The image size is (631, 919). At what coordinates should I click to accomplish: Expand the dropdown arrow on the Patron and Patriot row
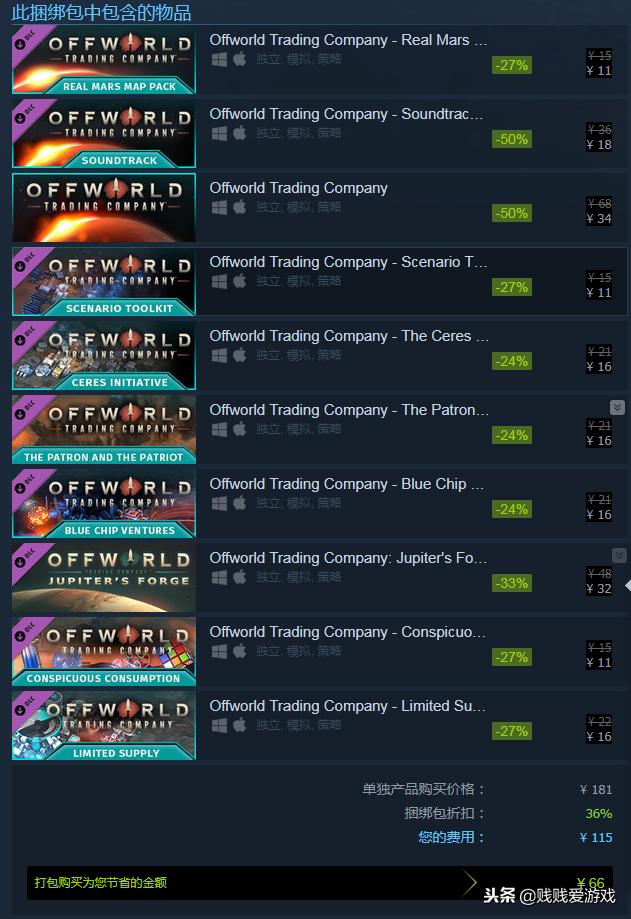click(617, 407)
